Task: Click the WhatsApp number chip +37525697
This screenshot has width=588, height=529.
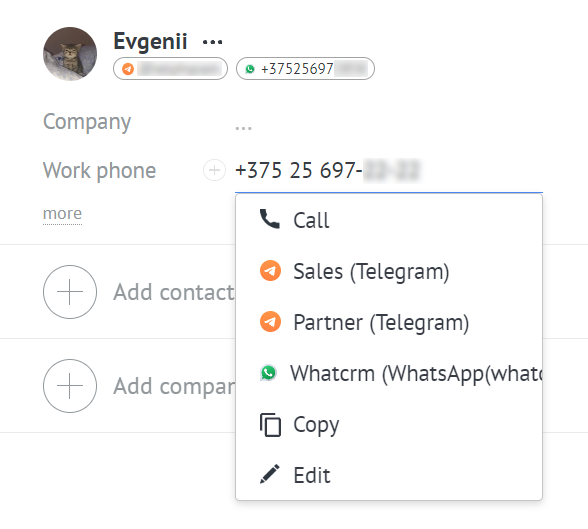Action: click(x=305, y=69)
